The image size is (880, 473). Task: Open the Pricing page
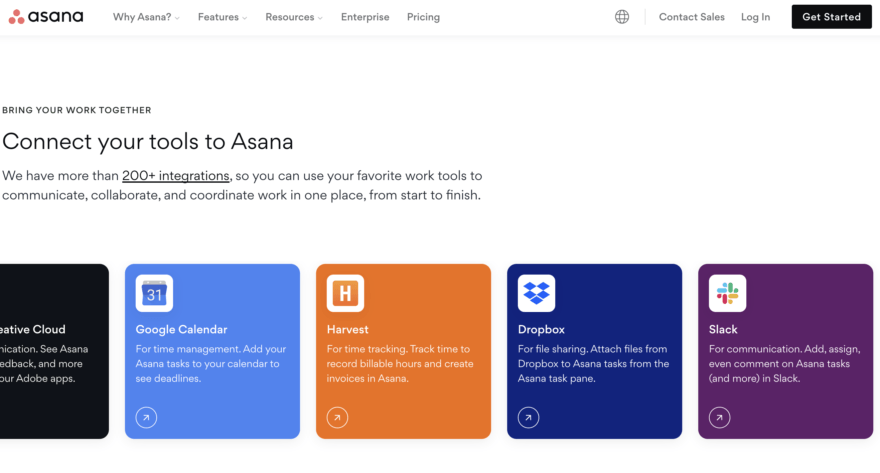423,17
